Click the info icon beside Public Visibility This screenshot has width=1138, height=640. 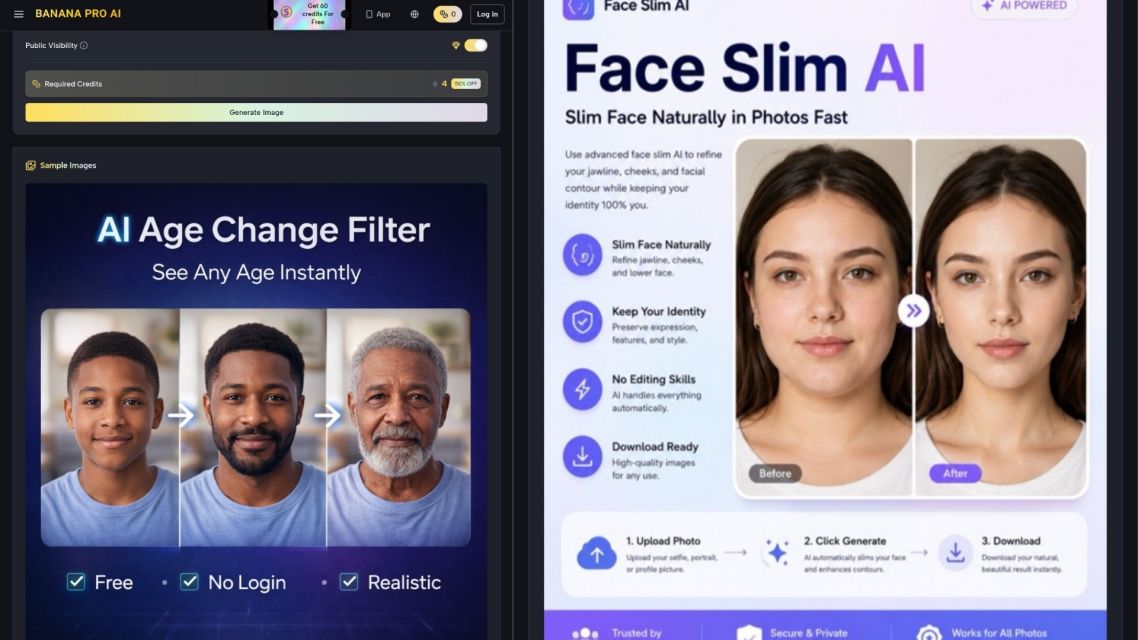pyautogui.click(x=84, y=46)
